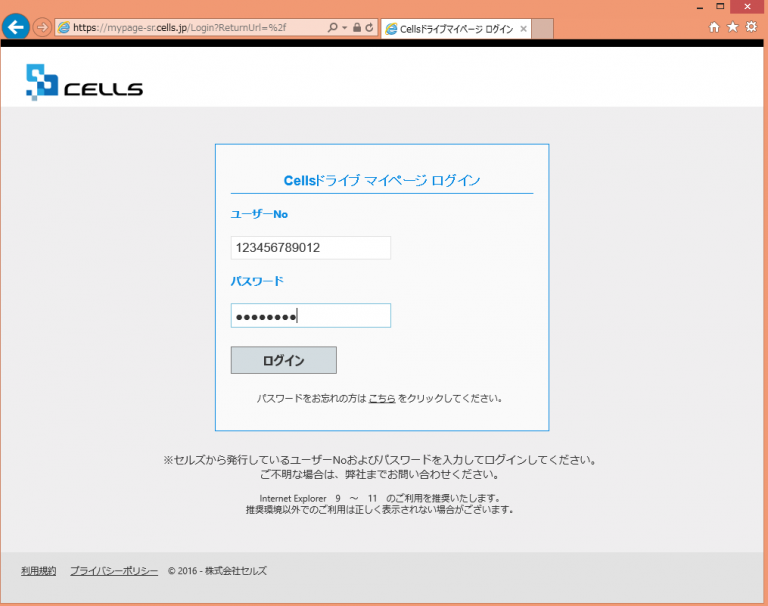768x606 pixels.
Task: Open Favorites star icon
Action: [x=732, y=27]
